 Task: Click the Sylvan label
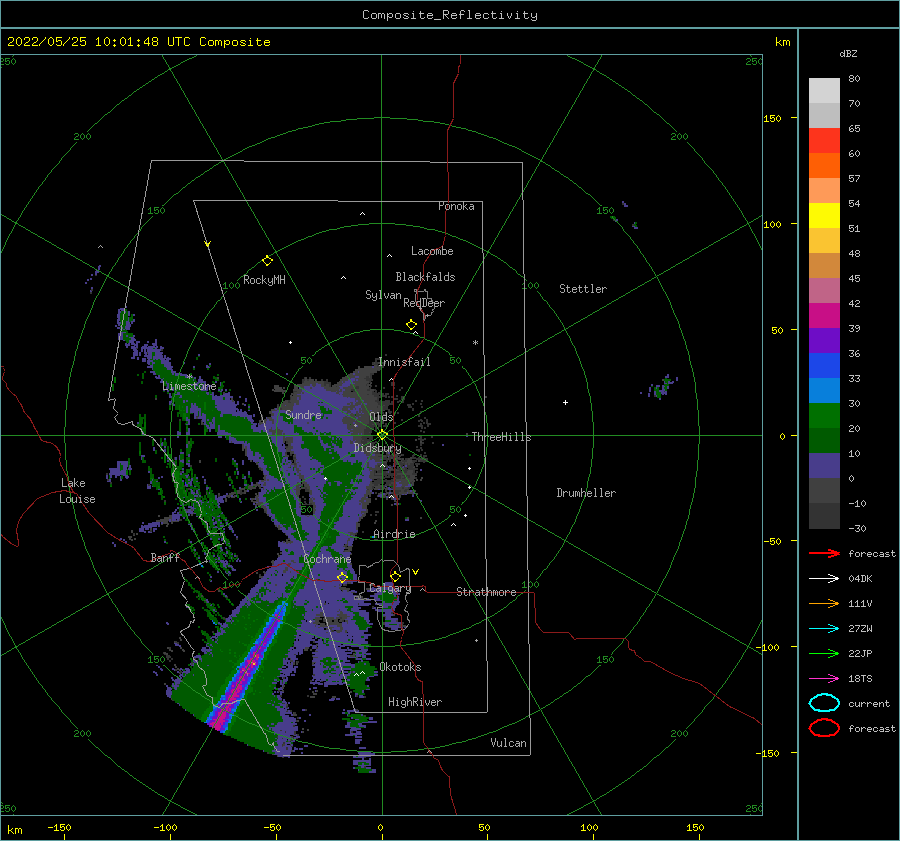point(383,295)
